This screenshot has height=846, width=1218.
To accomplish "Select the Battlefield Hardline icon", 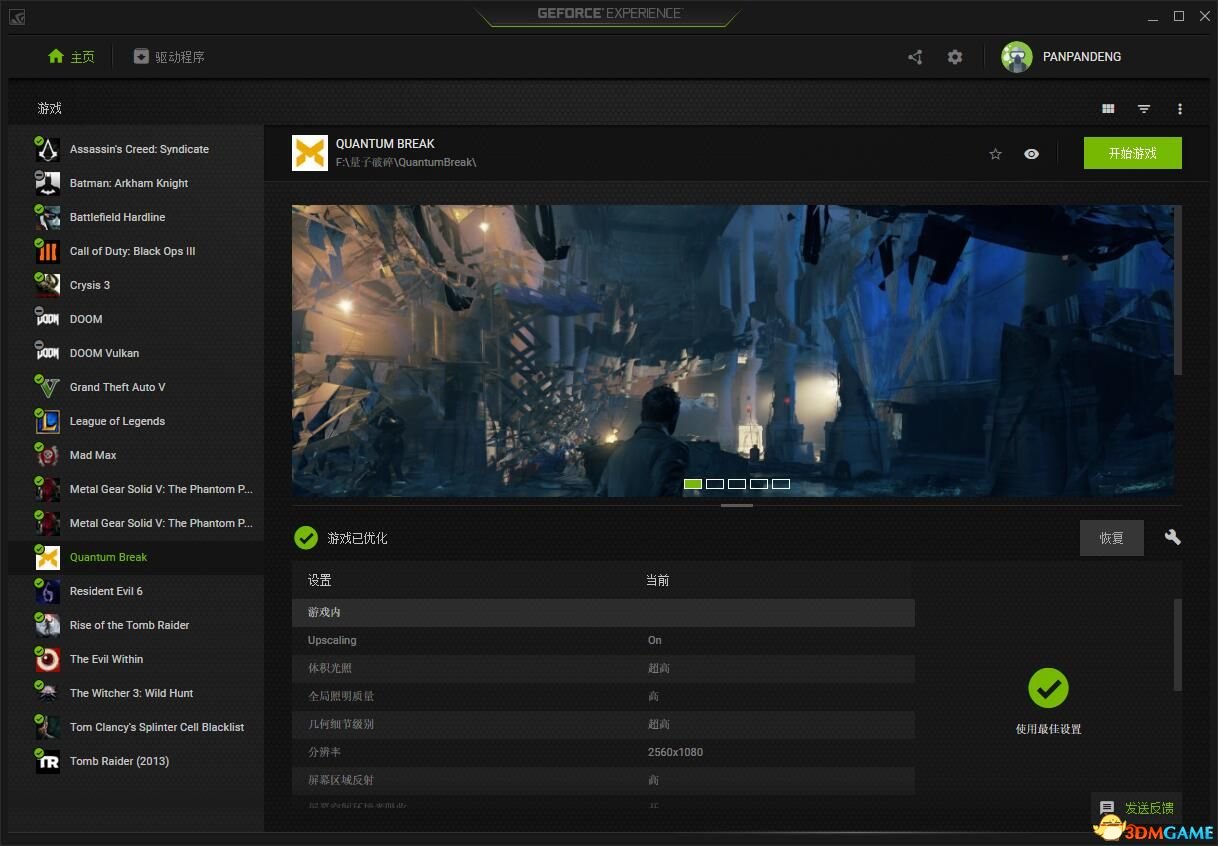I will pyautogui.click(x=47, y=217).
